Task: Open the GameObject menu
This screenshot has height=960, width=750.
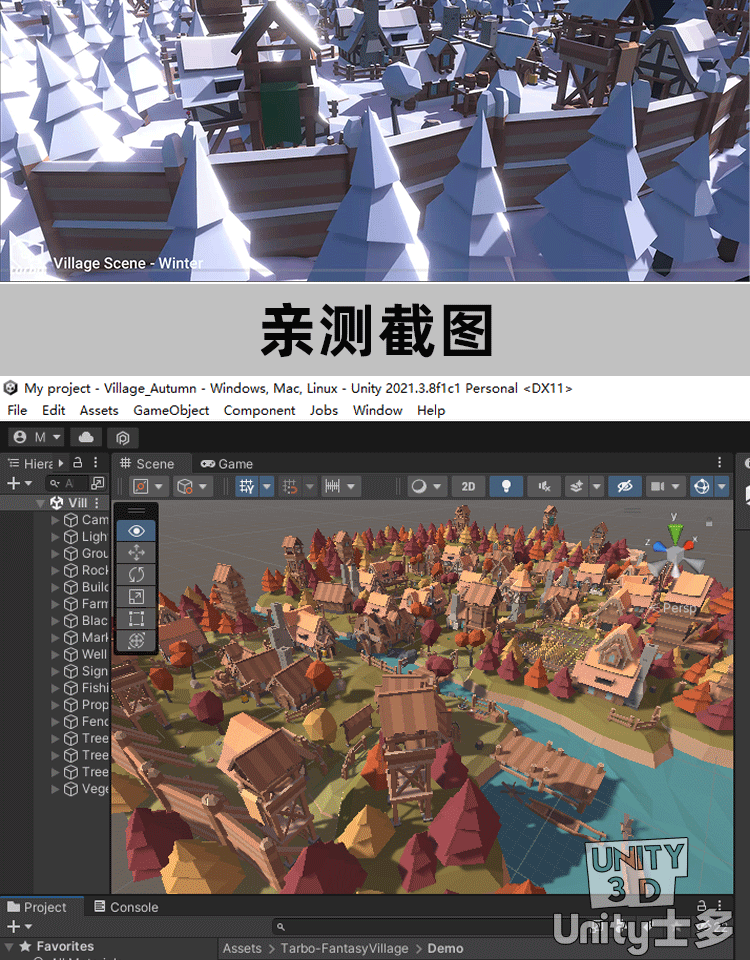Action: 171,410
